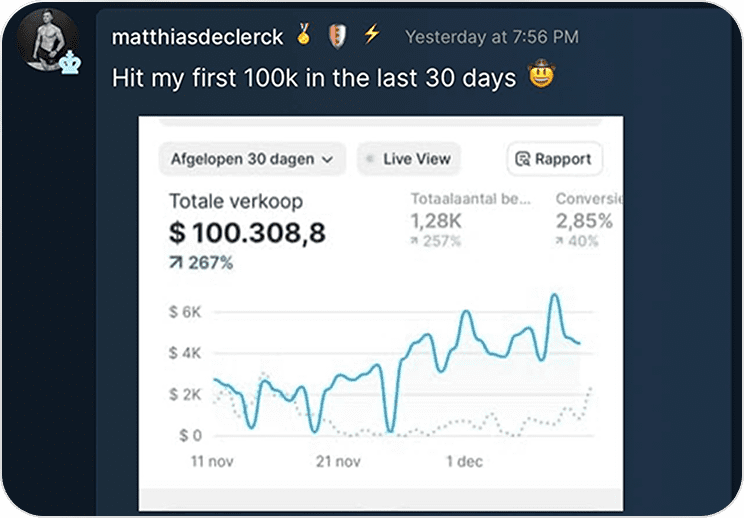Image resolution: width=744 pixels, height=518 pixels.
Task: Select the Conversie metric showing 2,85%
Action: (x=588, y=220)
